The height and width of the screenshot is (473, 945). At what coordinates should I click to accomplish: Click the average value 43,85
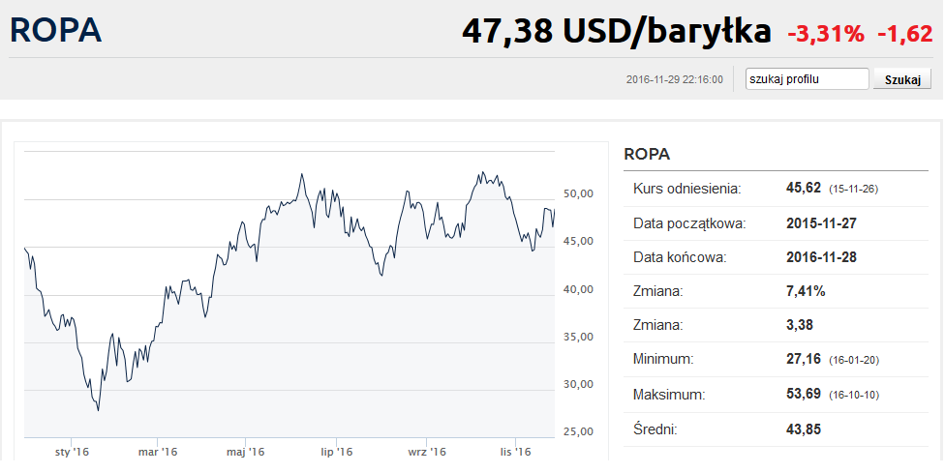coord(803,430)
